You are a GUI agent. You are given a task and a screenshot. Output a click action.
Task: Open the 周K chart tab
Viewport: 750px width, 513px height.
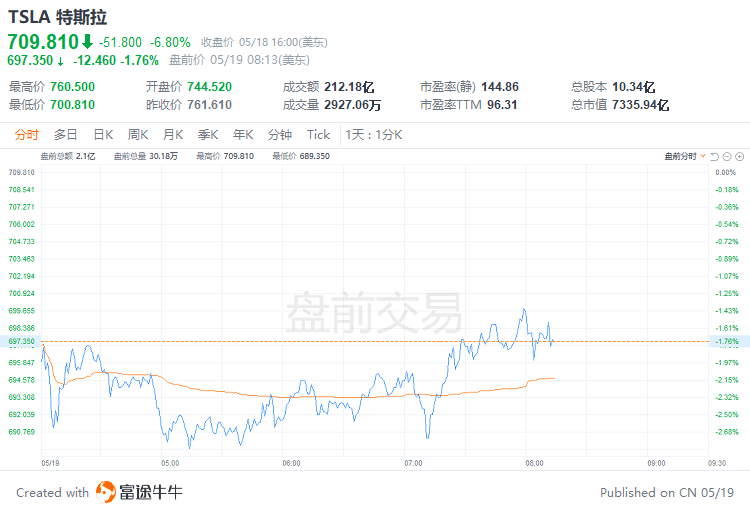pos(138,135)
